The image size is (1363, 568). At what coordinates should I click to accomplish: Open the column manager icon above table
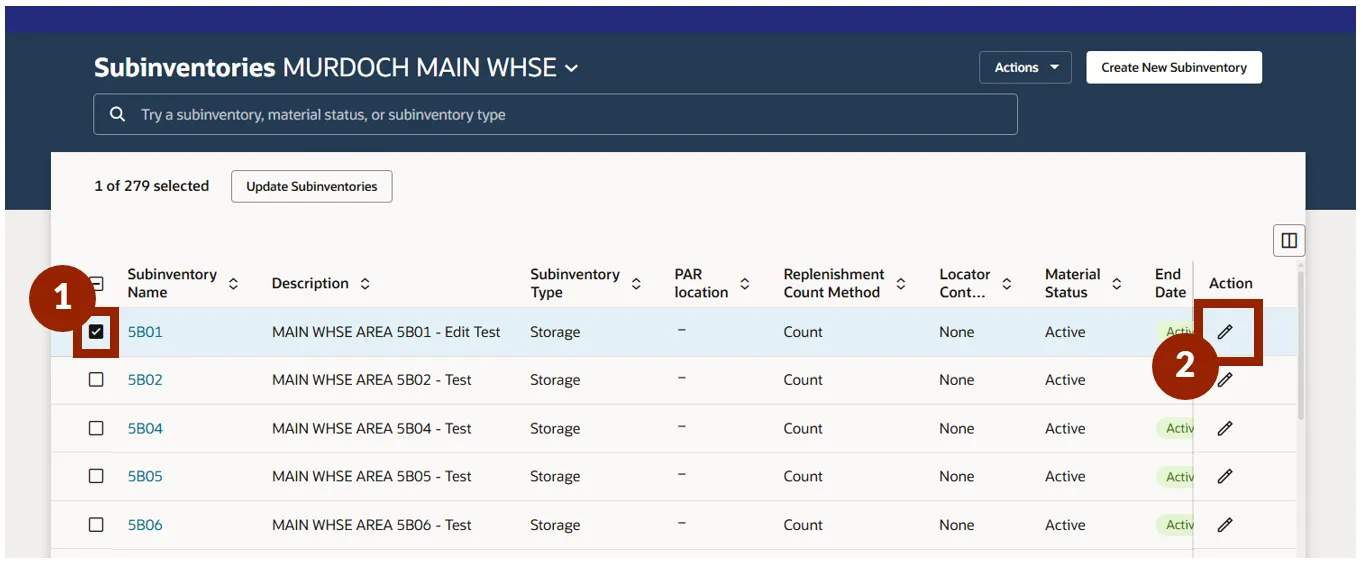[1288, 241]
